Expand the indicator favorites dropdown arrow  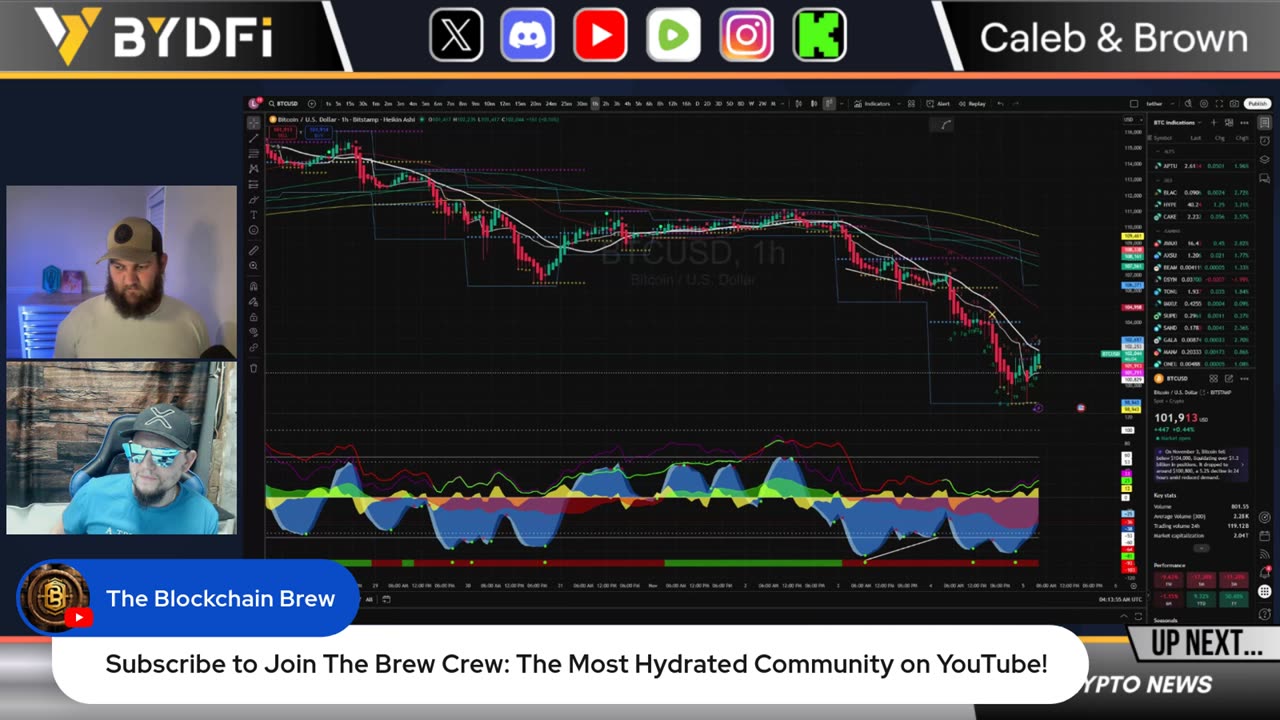pyautogui.click(x=899, y=103)
